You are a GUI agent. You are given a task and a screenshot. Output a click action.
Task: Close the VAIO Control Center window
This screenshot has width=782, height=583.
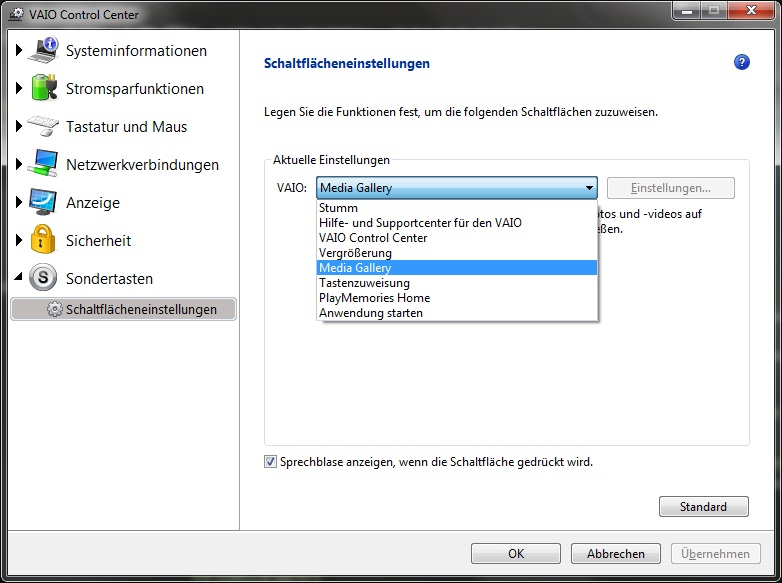(x=752, y=10)
